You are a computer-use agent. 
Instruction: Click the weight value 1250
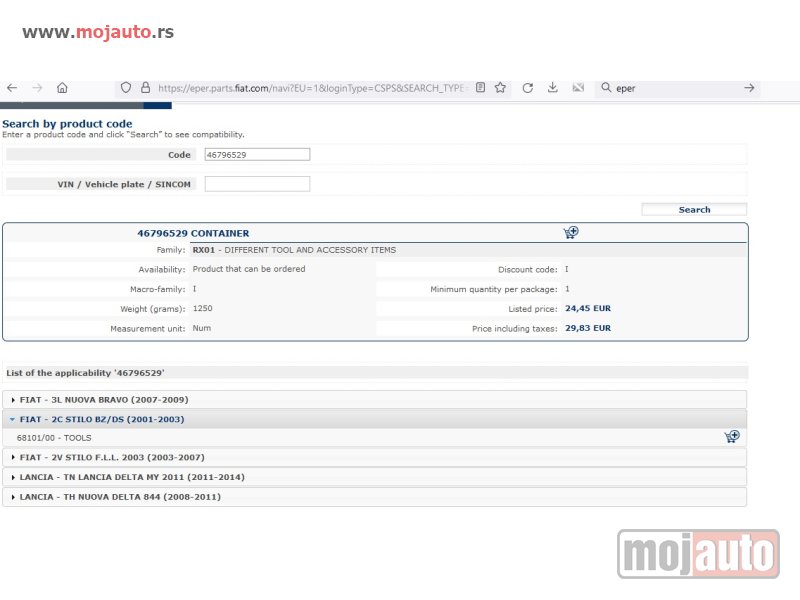pos(203,308)
